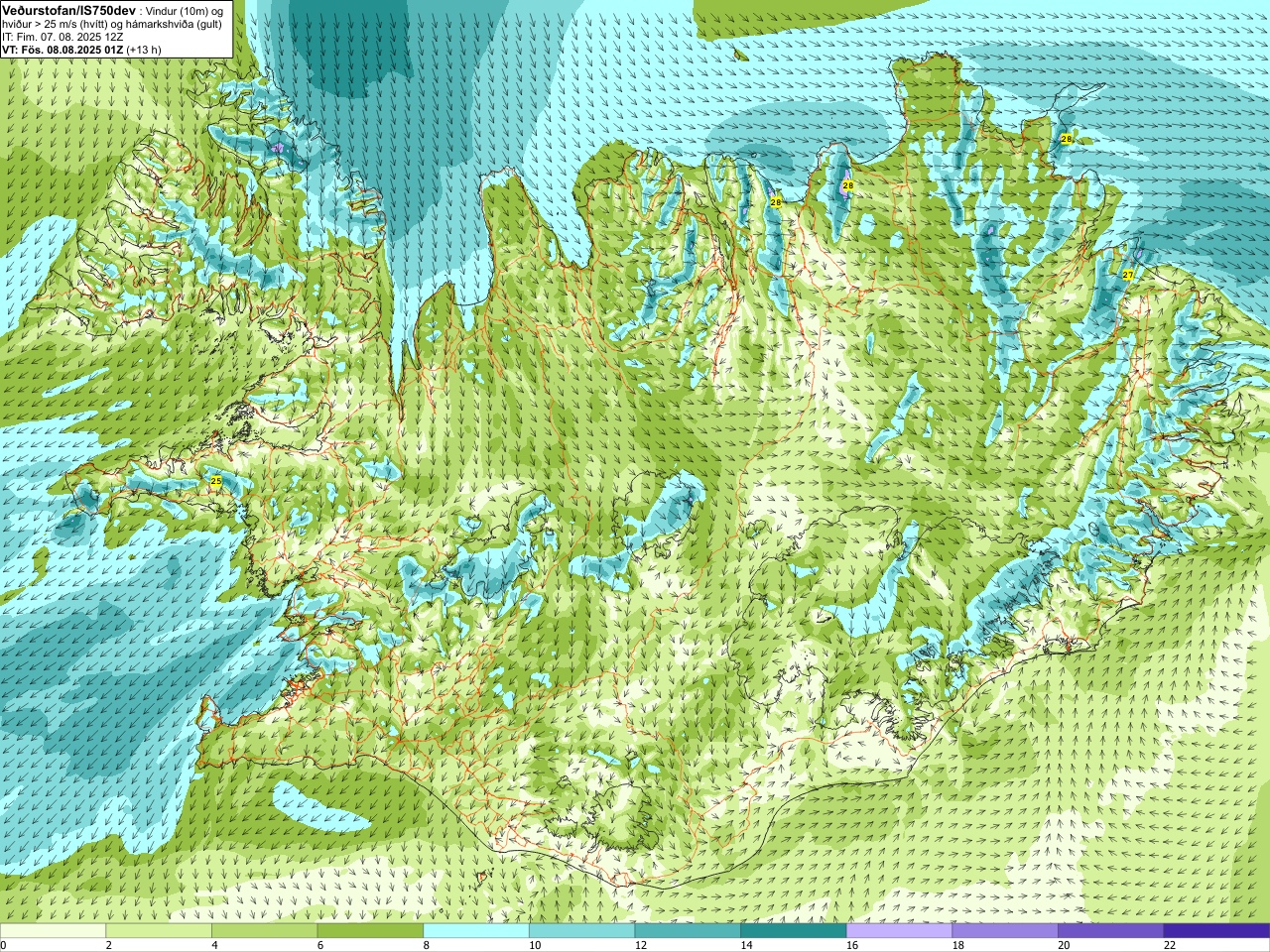Pick the 4–6 m/s green legend swatch
1270x952 pixels.
click(x=264, y=931)
